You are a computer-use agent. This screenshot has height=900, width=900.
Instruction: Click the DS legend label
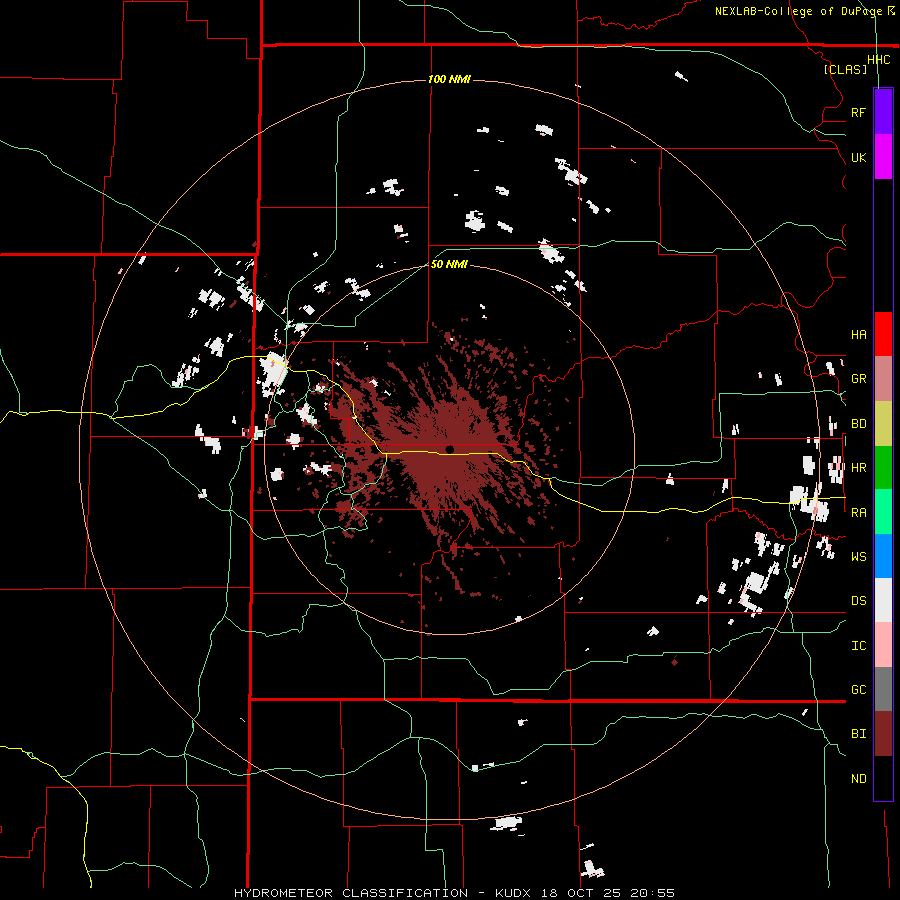click(858, 601)
